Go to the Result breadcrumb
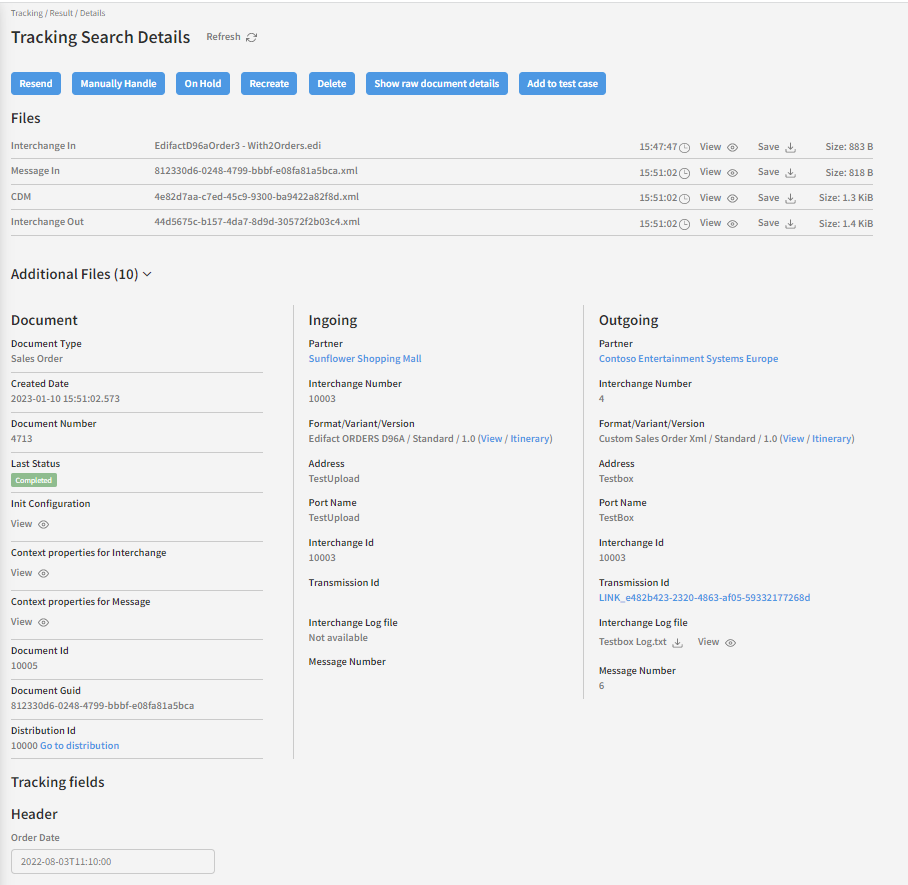 (x=60, y=13)
